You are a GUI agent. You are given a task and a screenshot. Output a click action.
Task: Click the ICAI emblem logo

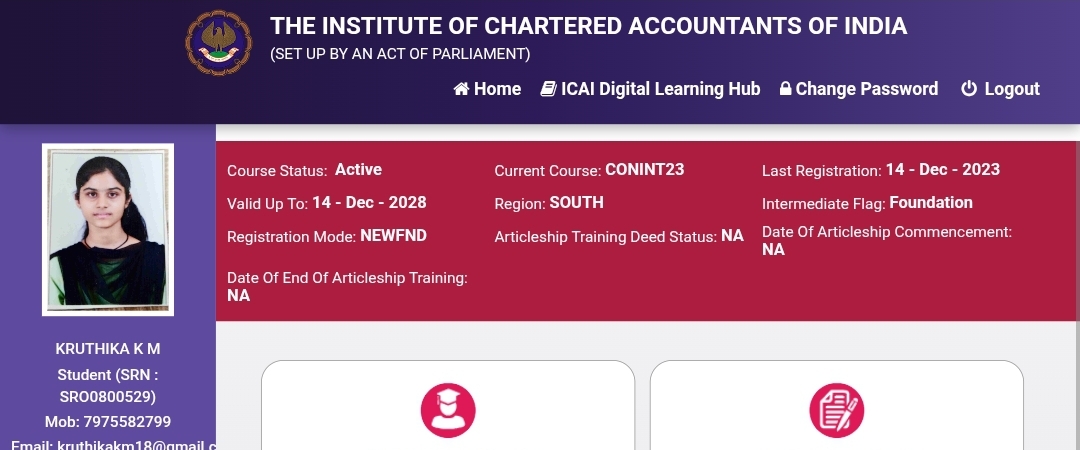pos(219,42)
